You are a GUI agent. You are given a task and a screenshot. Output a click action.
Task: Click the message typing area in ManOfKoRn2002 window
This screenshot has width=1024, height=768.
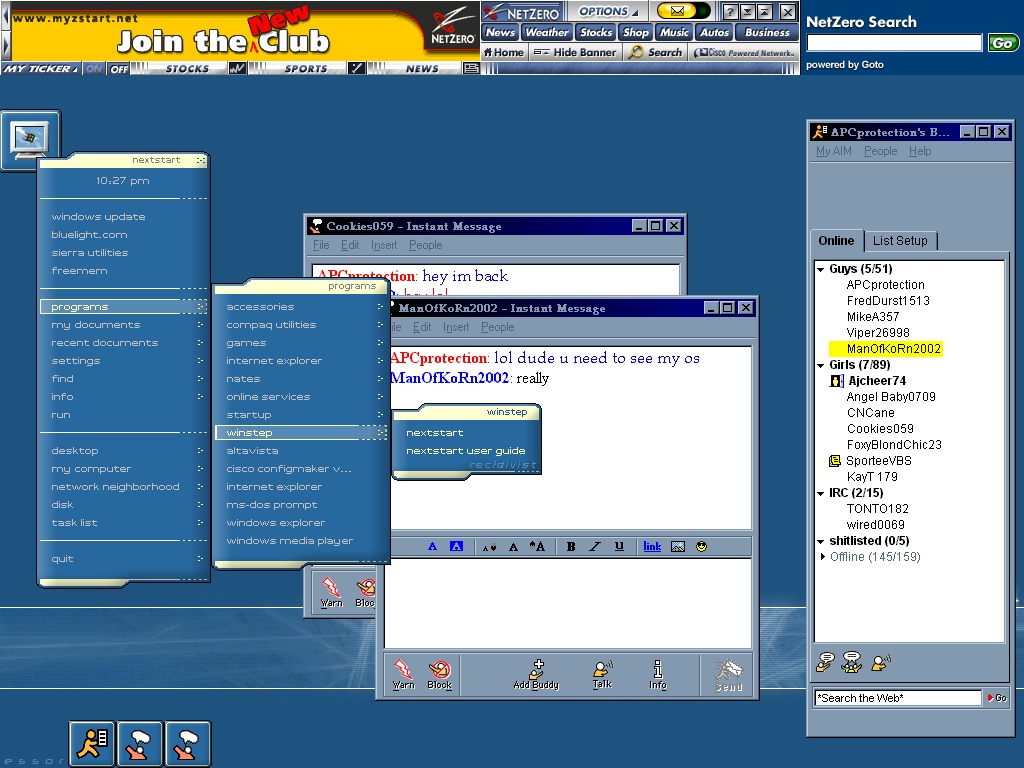tap(568, 603)
